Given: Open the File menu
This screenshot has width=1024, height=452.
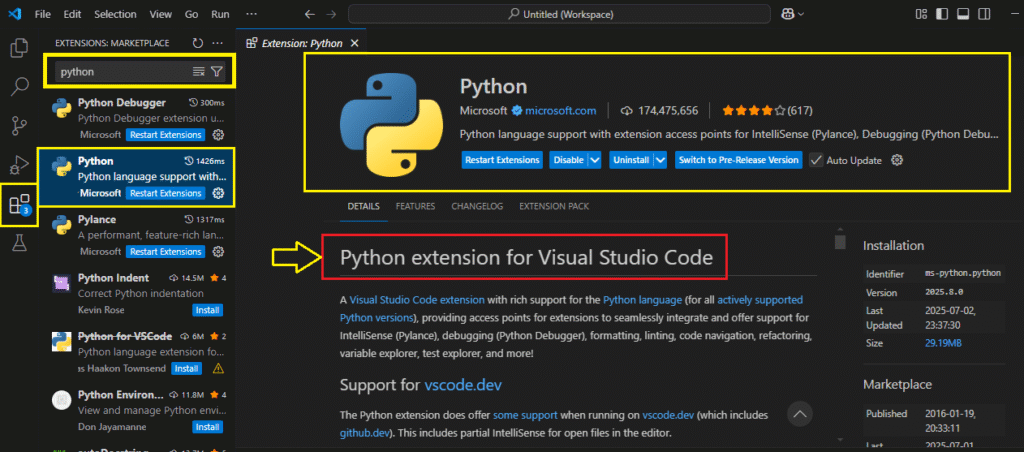Looking at the screenshot, I should pos(42,14).
